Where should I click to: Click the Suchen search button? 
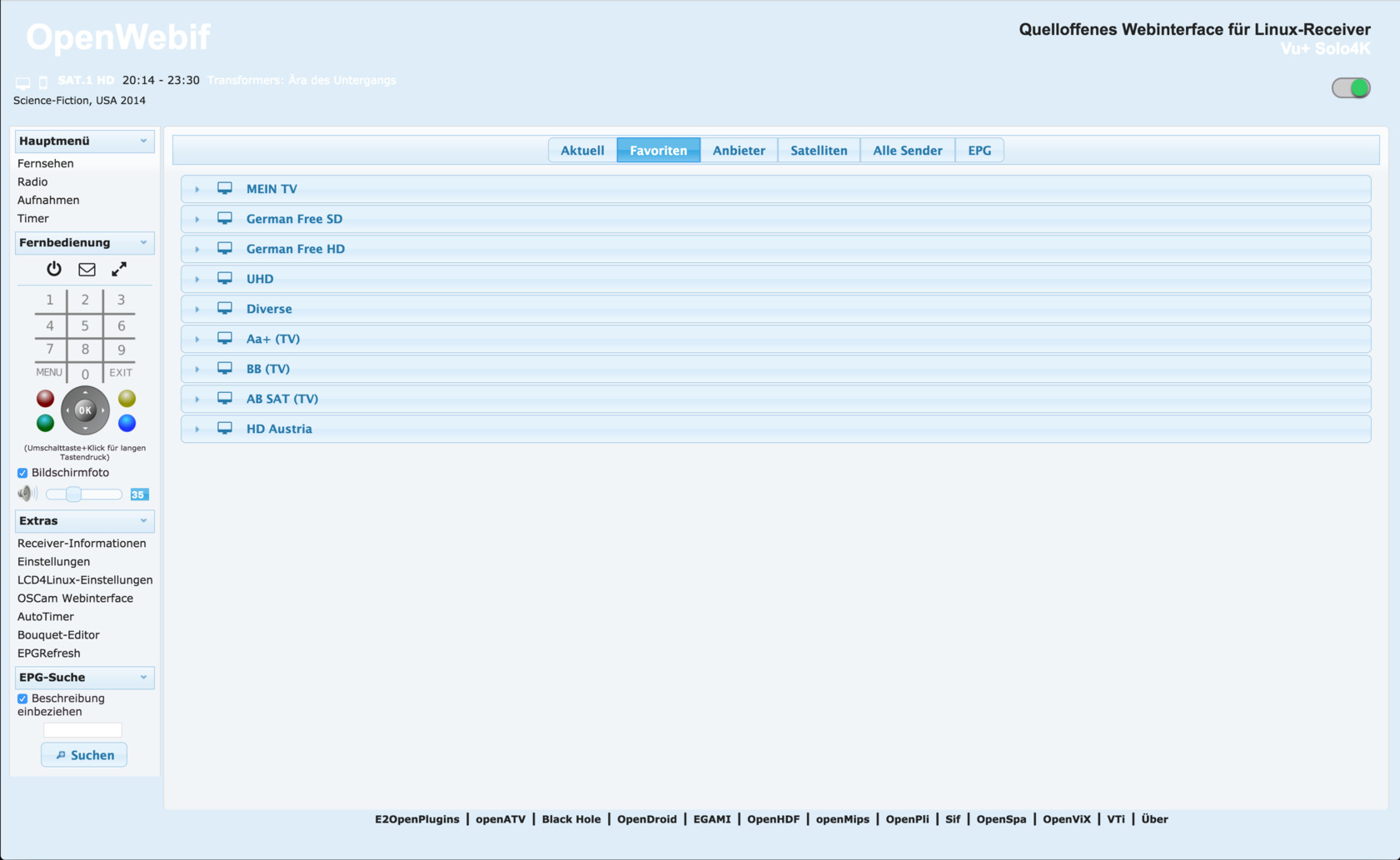[x=84, y=755]
